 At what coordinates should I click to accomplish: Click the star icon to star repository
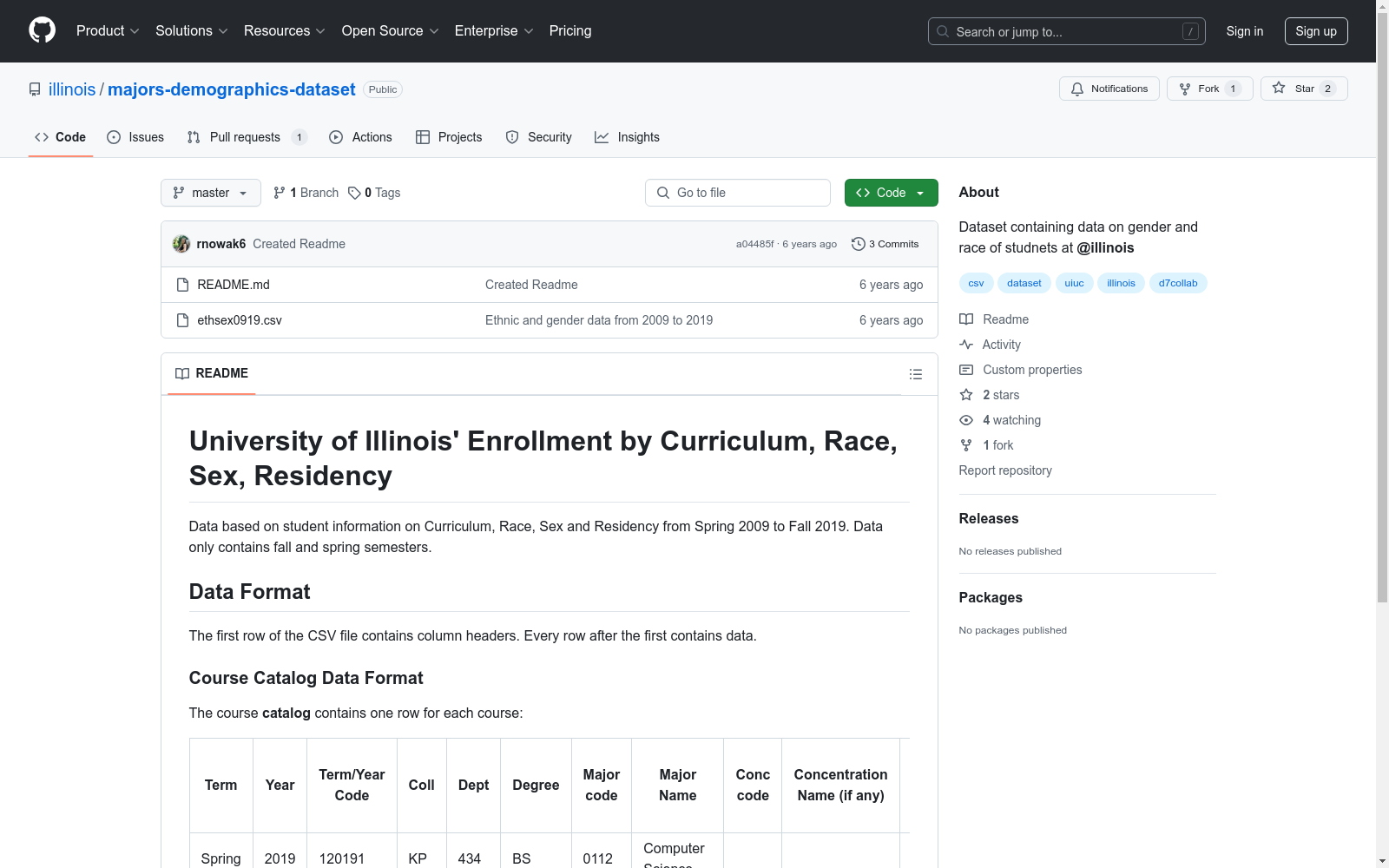pos(1279,88)
